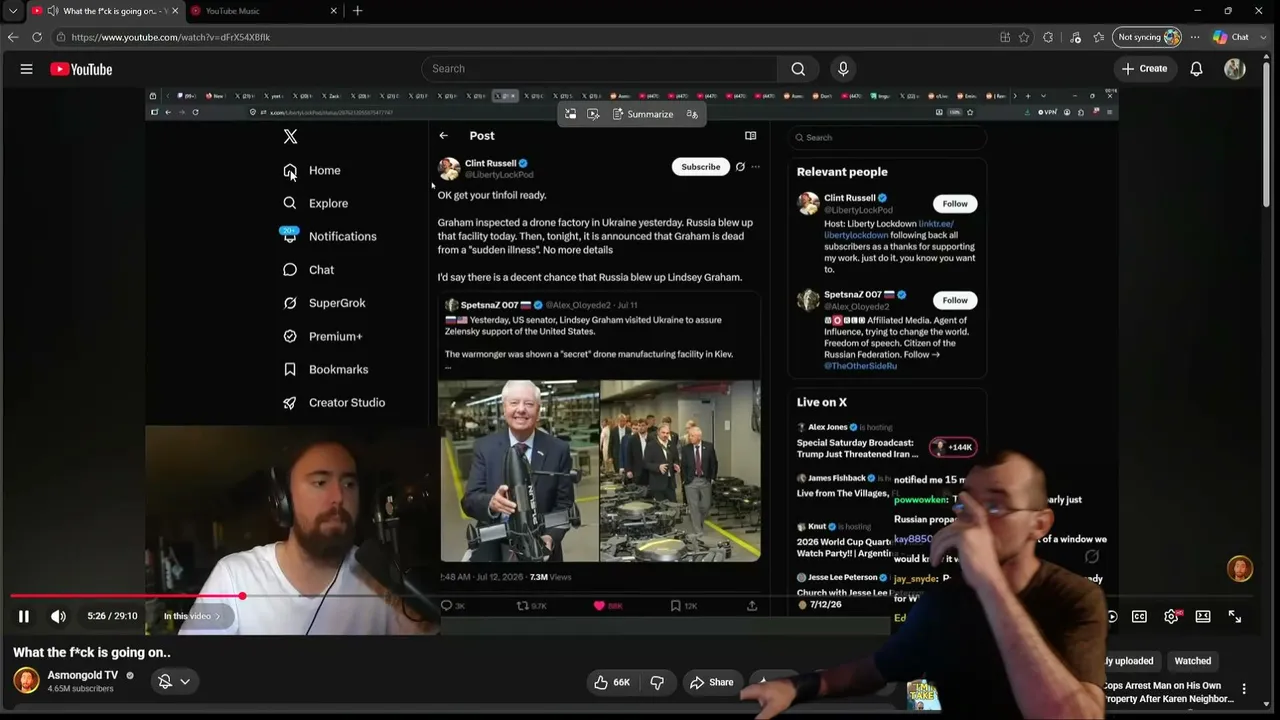The image size is (1280, 720).
Task: Reload the page with the refresh icon
Action: coord(37,37)
